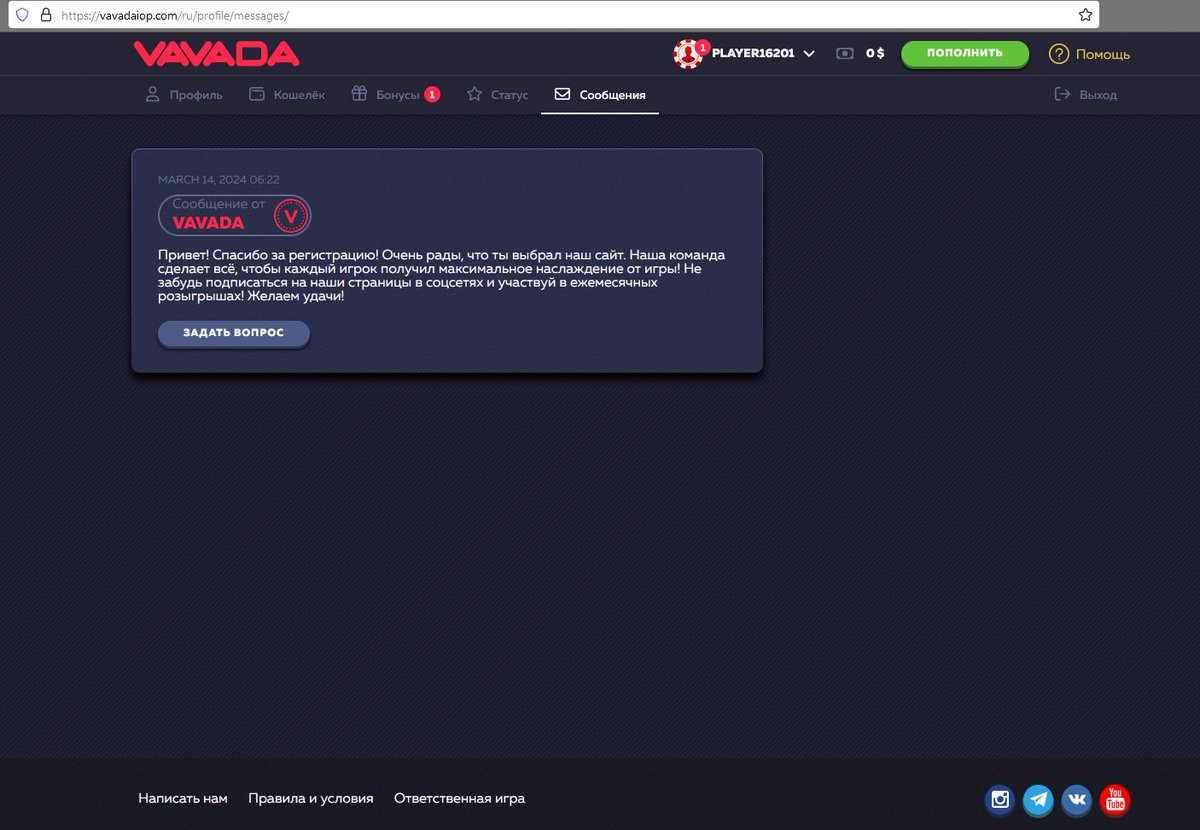
Task: Switch to the Профиль tab
Action: 183,95
